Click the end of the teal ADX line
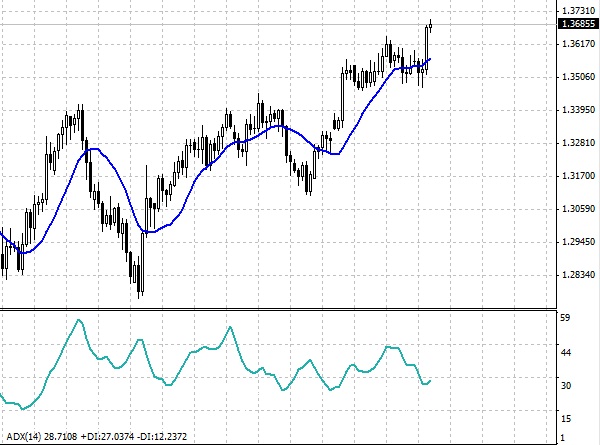Screen dimensions: 600x445 (430, 381)
